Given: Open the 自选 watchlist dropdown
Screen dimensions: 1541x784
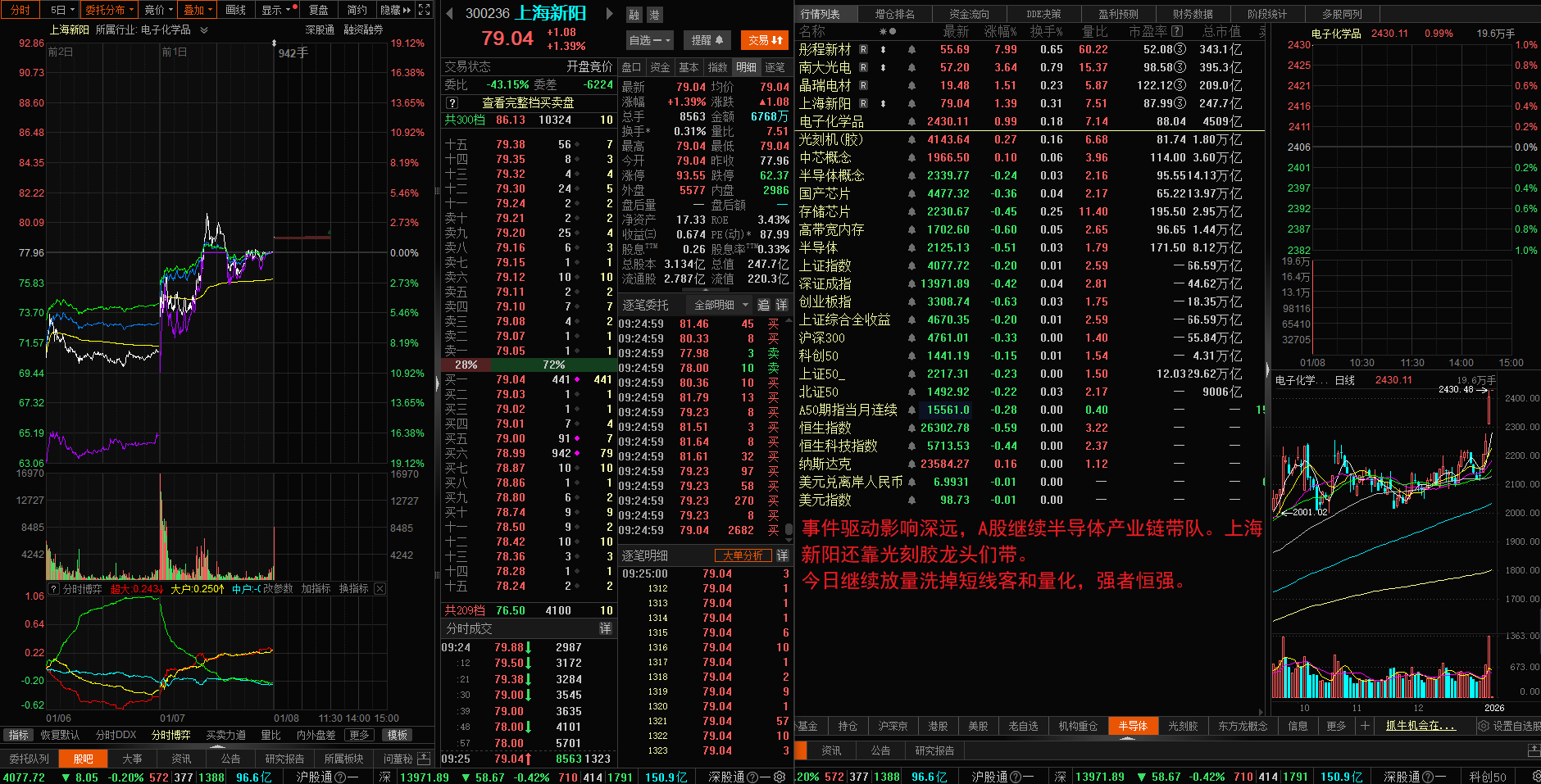Looking at the screenshot, I should click(649, 39).
